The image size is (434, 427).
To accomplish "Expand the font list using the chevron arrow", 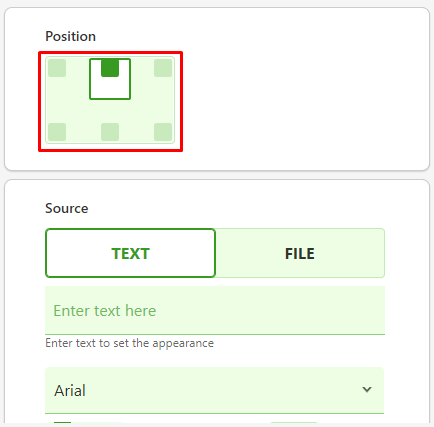I will (x=367, y=389).
